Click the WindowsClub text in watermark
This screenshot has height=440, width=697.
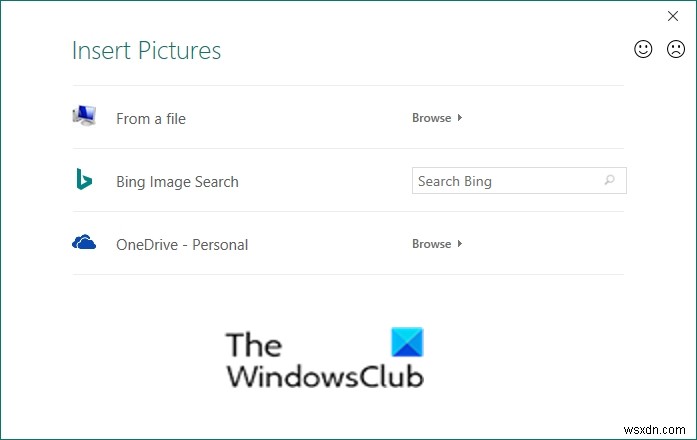click(x=325, y=375)
